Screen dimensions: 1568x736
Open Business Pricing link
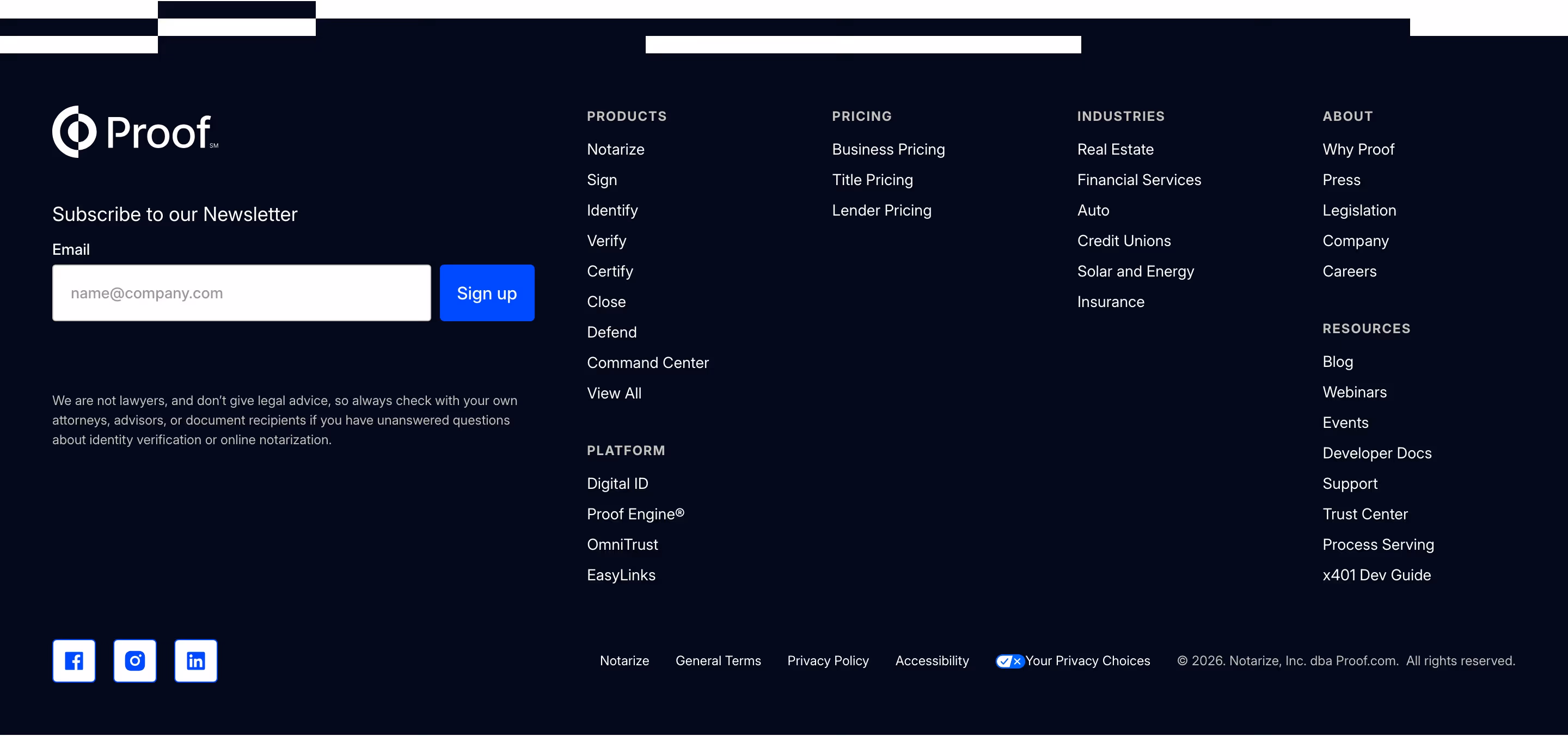[x=888, y=149]
